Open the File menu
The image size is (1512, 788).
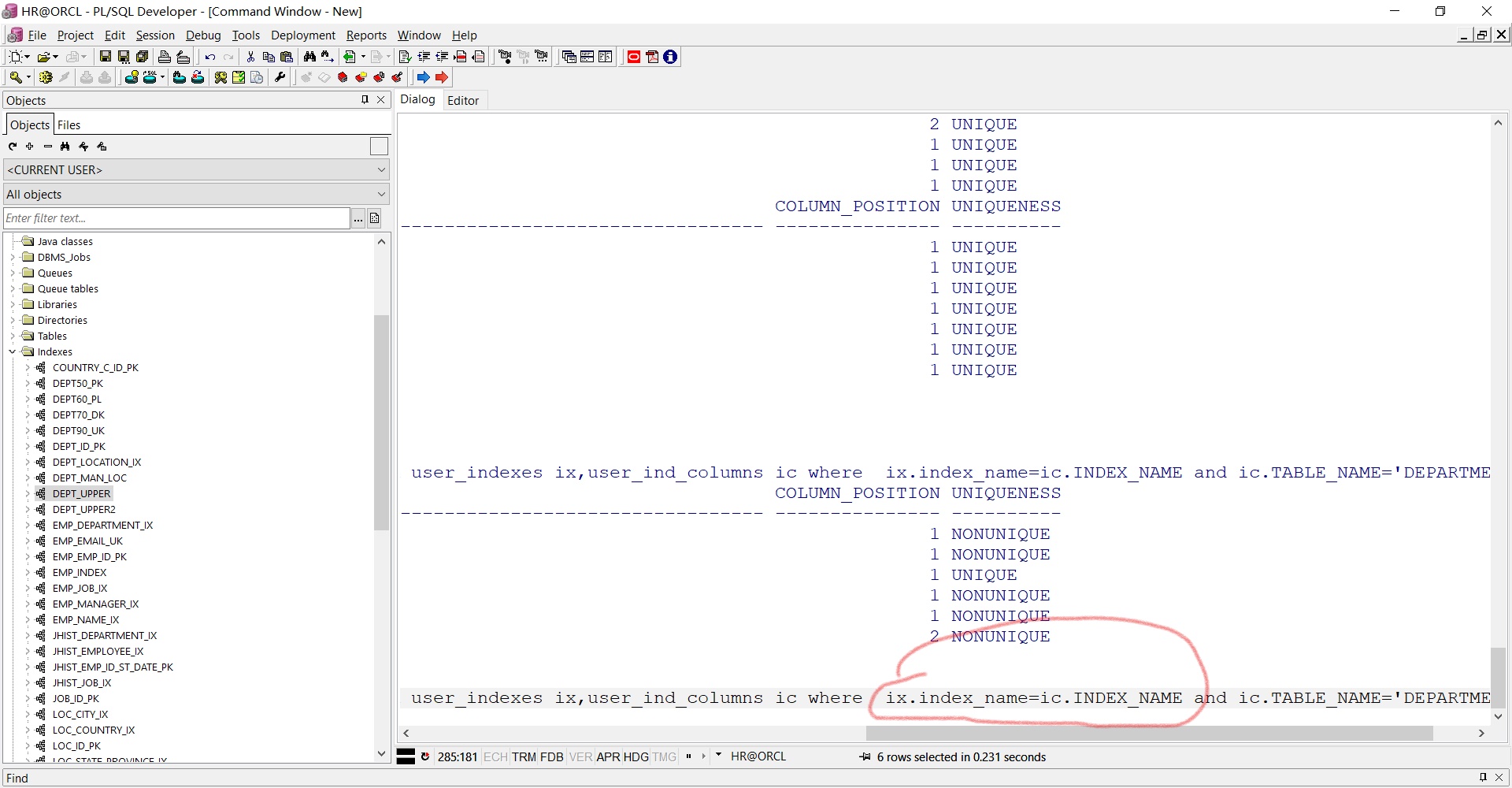(x=37, y=35)
